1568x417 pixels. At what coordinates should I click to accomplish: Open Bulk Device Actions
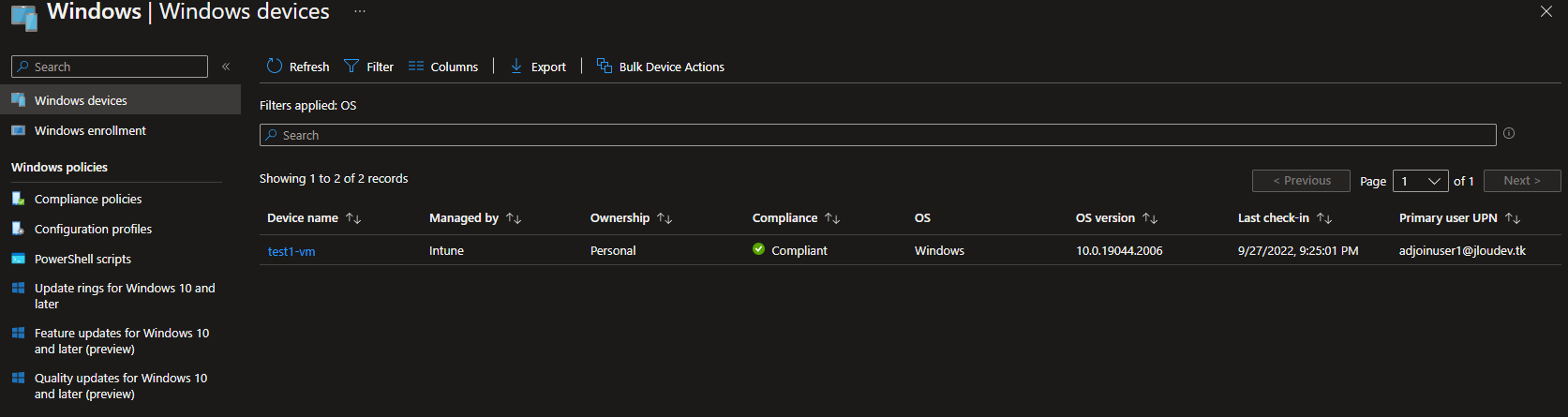[x=661, y=67]
